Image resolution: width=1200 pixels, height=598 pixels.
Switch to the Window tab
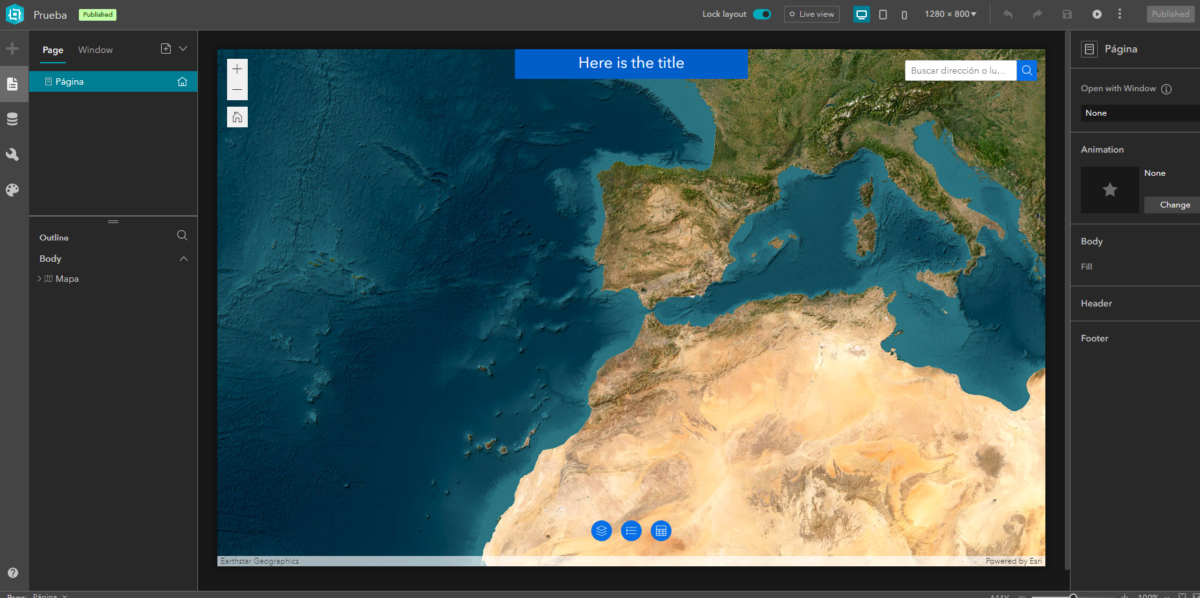[x=95, y=49]
